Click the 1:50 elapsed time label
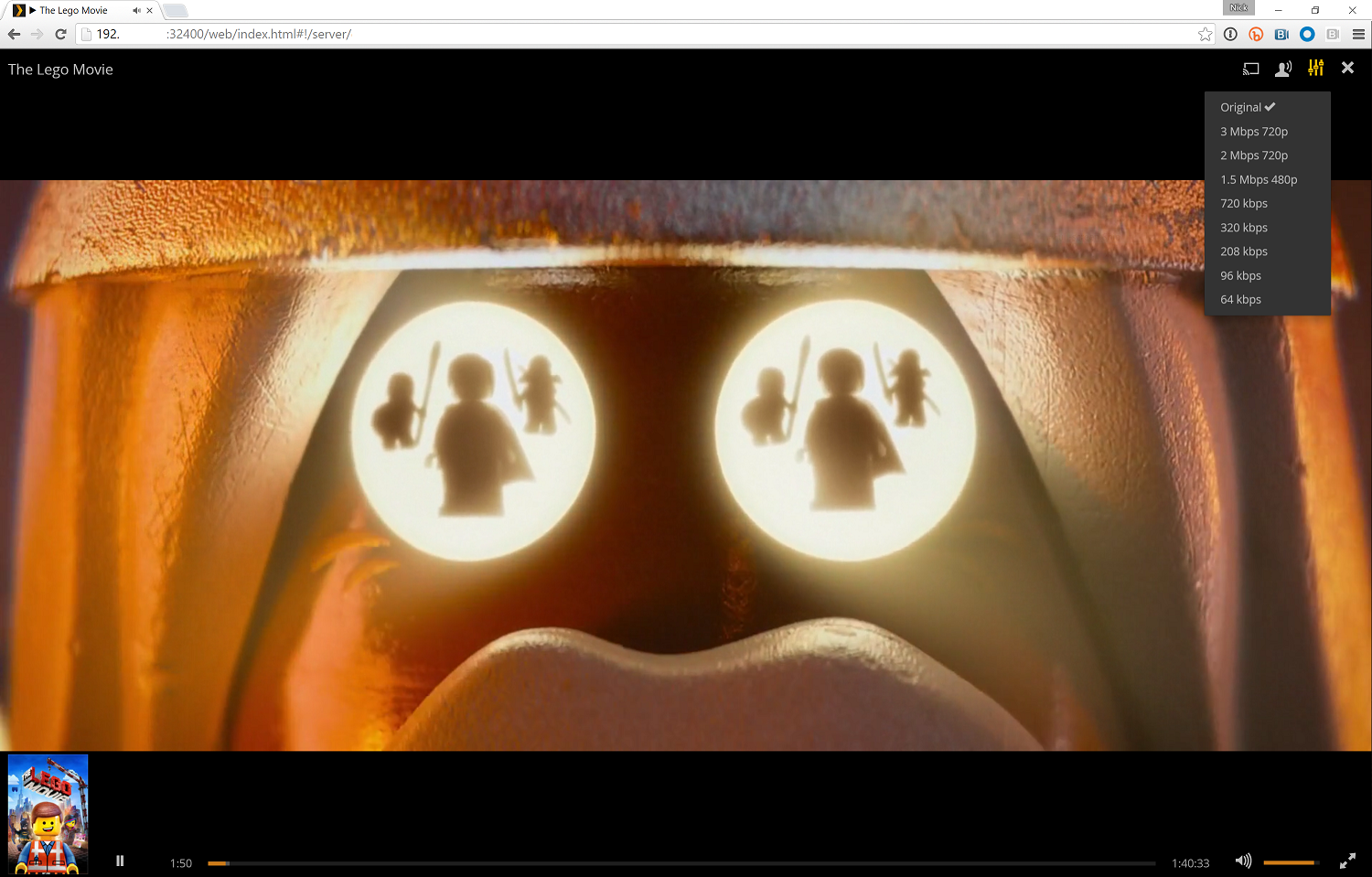 (181, 863)
